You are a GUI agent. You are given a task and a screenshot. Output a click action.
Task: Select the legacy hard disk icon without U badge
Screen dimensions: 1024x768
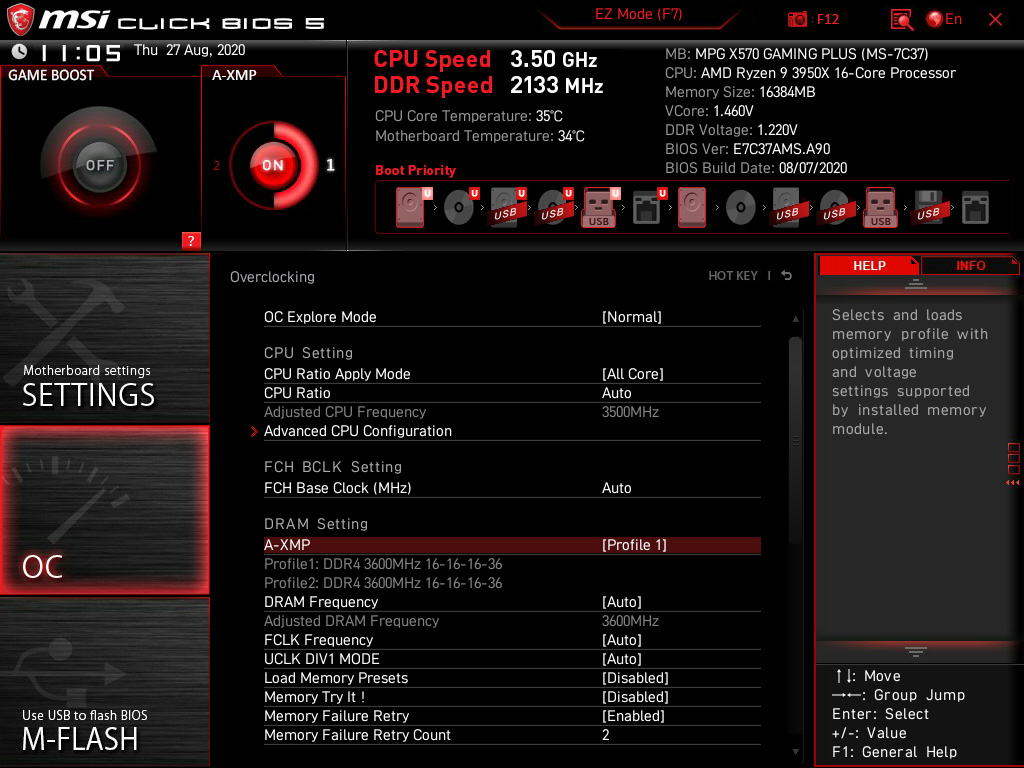click(692, 208)
